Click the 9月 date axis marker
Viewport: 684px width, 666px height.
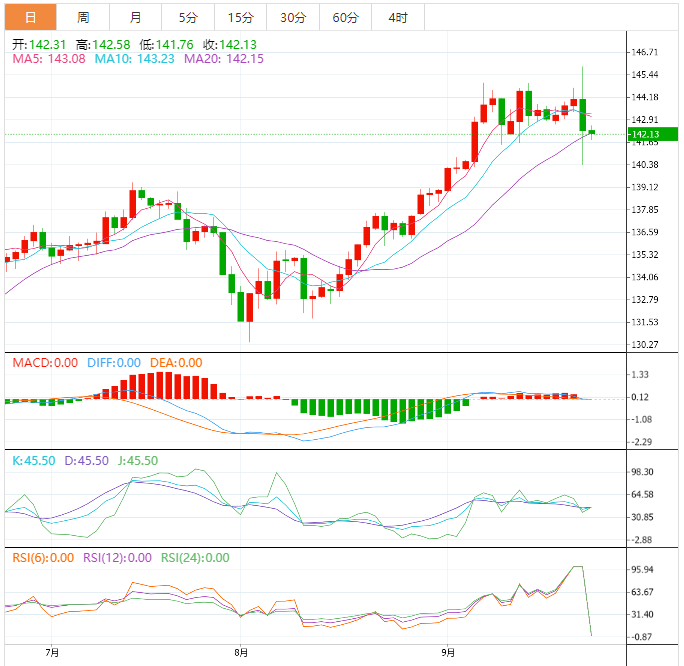click(x=449, y=653)
